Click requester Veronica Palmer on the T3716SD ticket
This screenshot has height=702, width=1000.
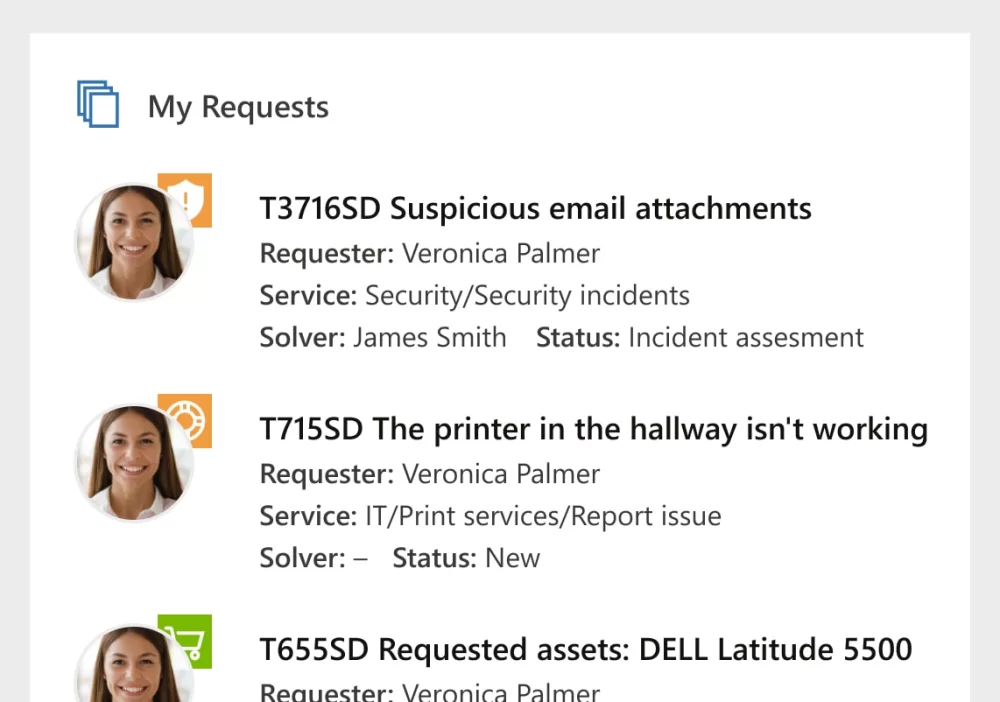[x=500, y=254]
